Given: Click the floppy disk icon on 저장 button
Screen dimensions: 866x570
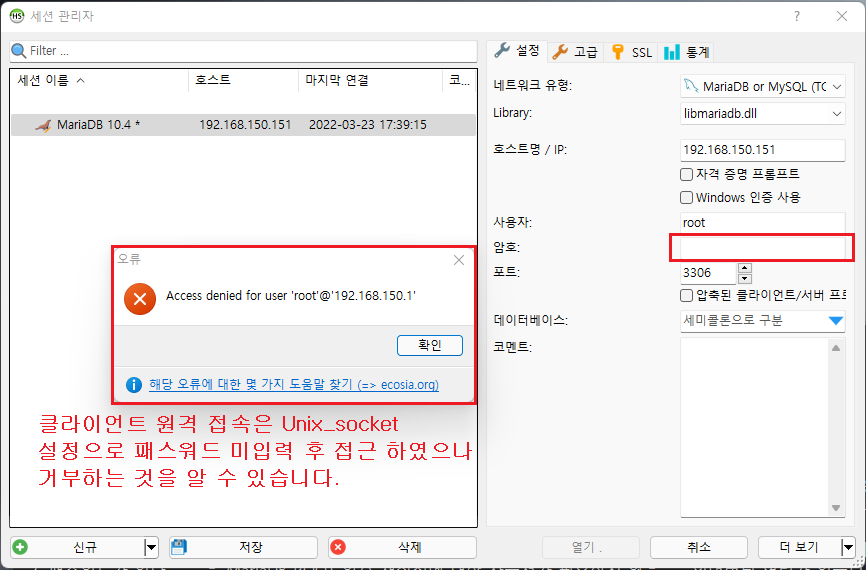Looking at the screenshot, I should tap(178, 547).
